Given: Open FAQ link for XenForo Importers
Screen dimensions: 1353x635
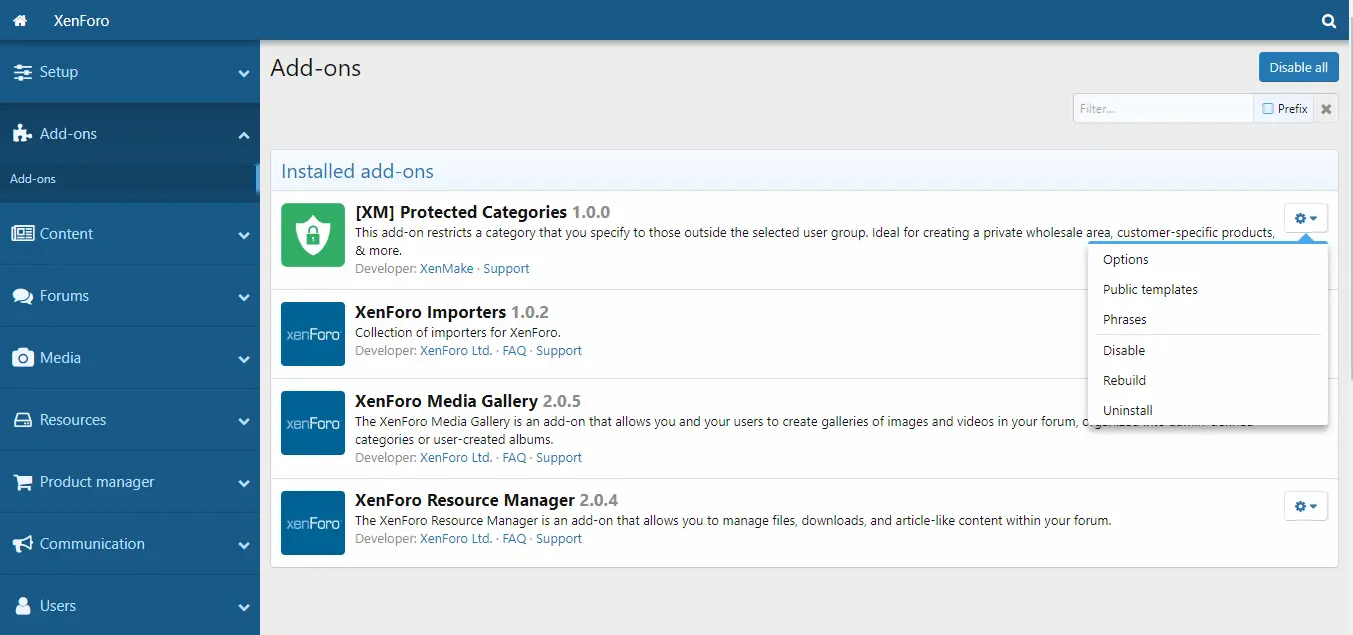Looking at the screenshot, I should pyautogui.click(x=514, y=351).
